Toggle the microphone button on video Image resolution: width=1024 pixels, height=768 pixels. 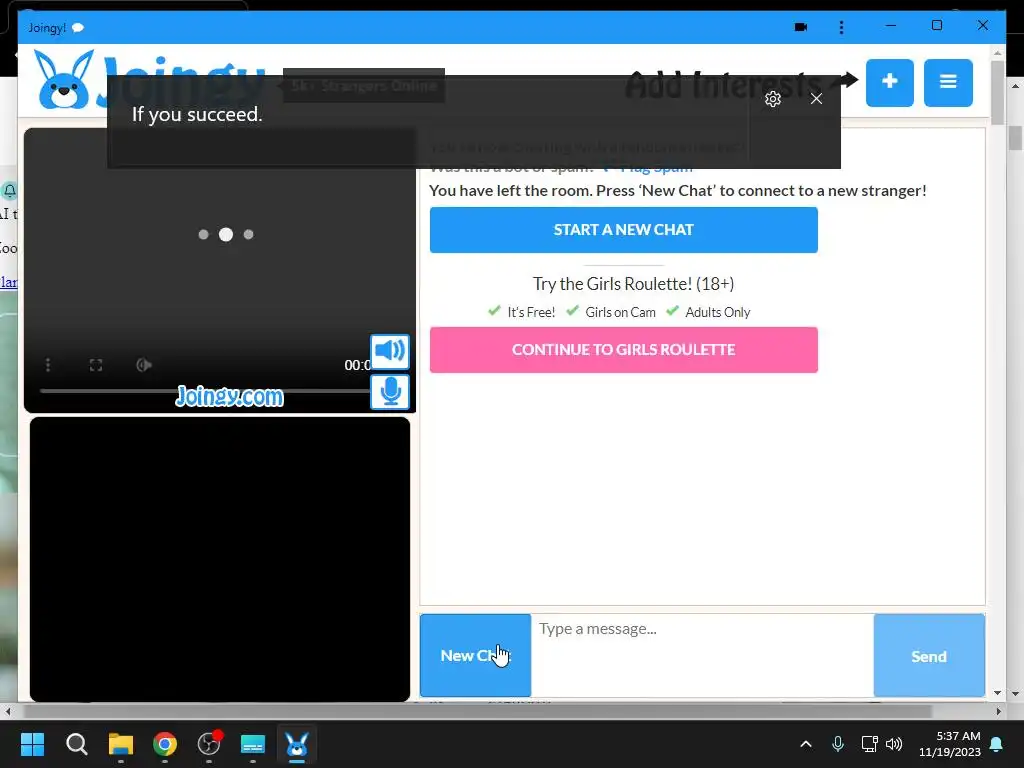coord(390,392)
